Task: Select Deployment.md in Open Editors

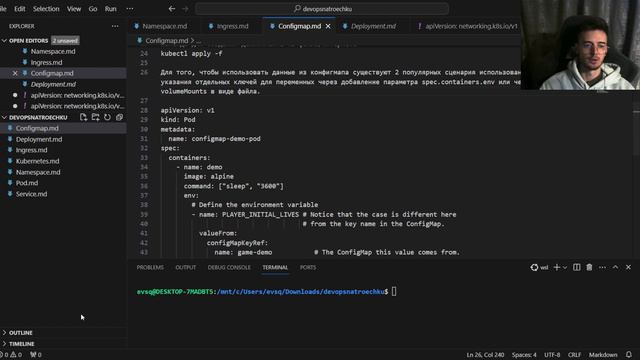Action: tap(53, 84)
